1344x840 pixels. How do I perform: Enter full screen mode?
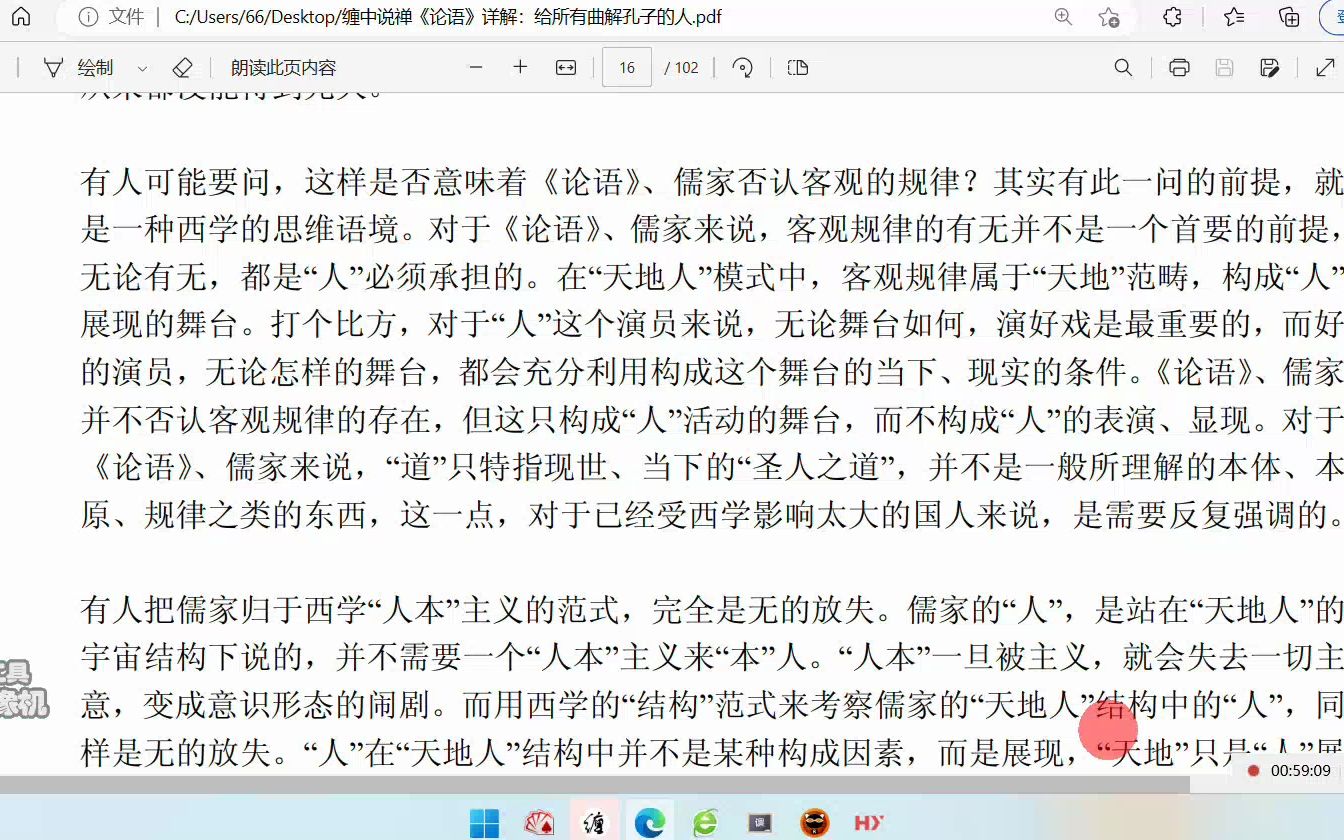tap(1325, 68)
